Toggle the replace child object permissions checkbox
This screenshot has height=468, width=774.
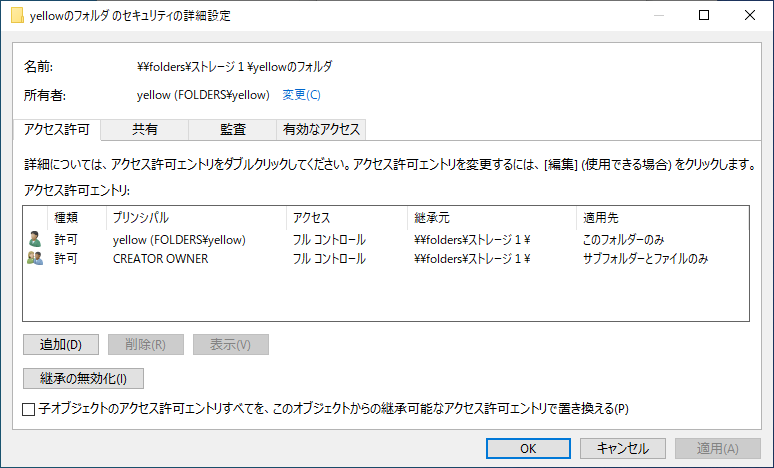tap(29, 409)
